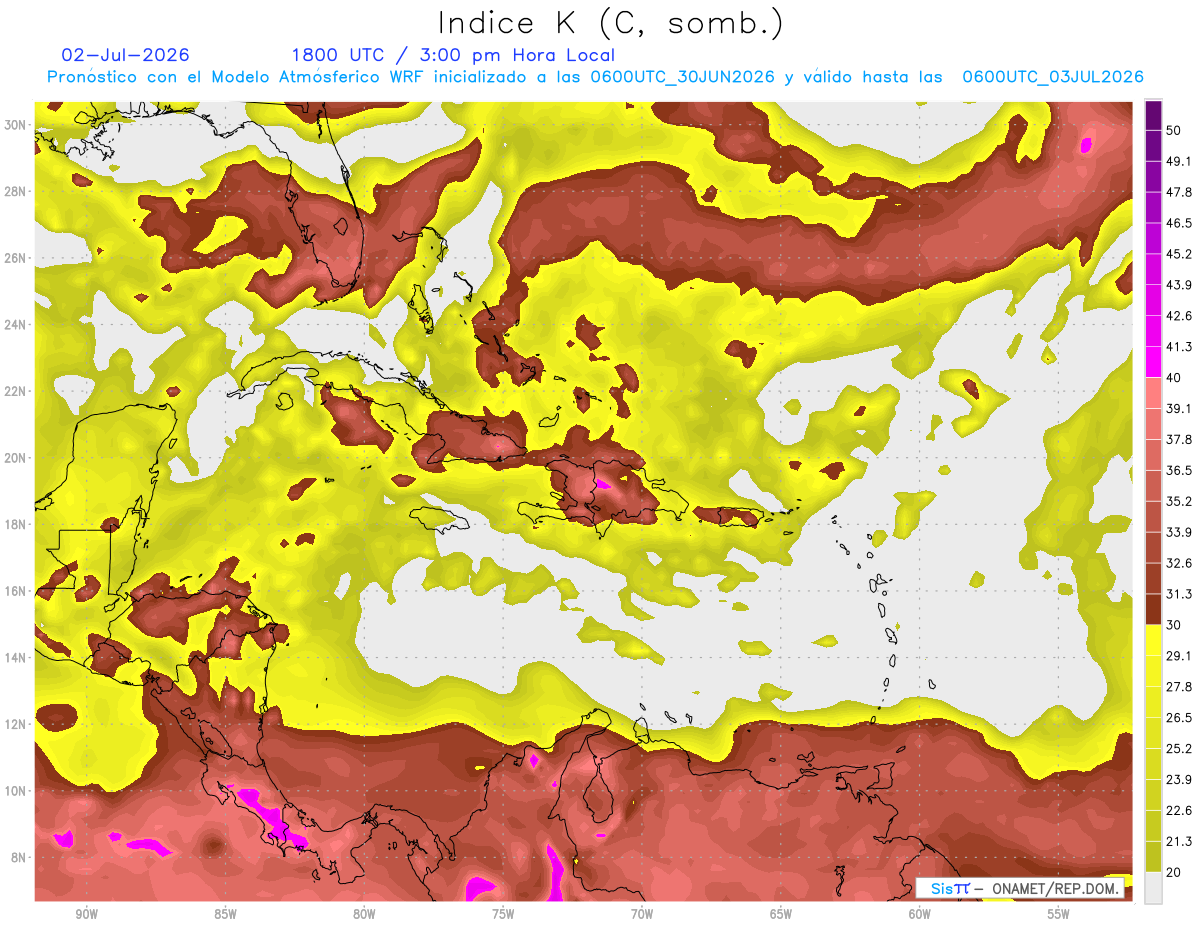Click the colour scale value '50'
Image resolution: width=1200 pixels, height=927 pixels.
tap(1174, 130)
